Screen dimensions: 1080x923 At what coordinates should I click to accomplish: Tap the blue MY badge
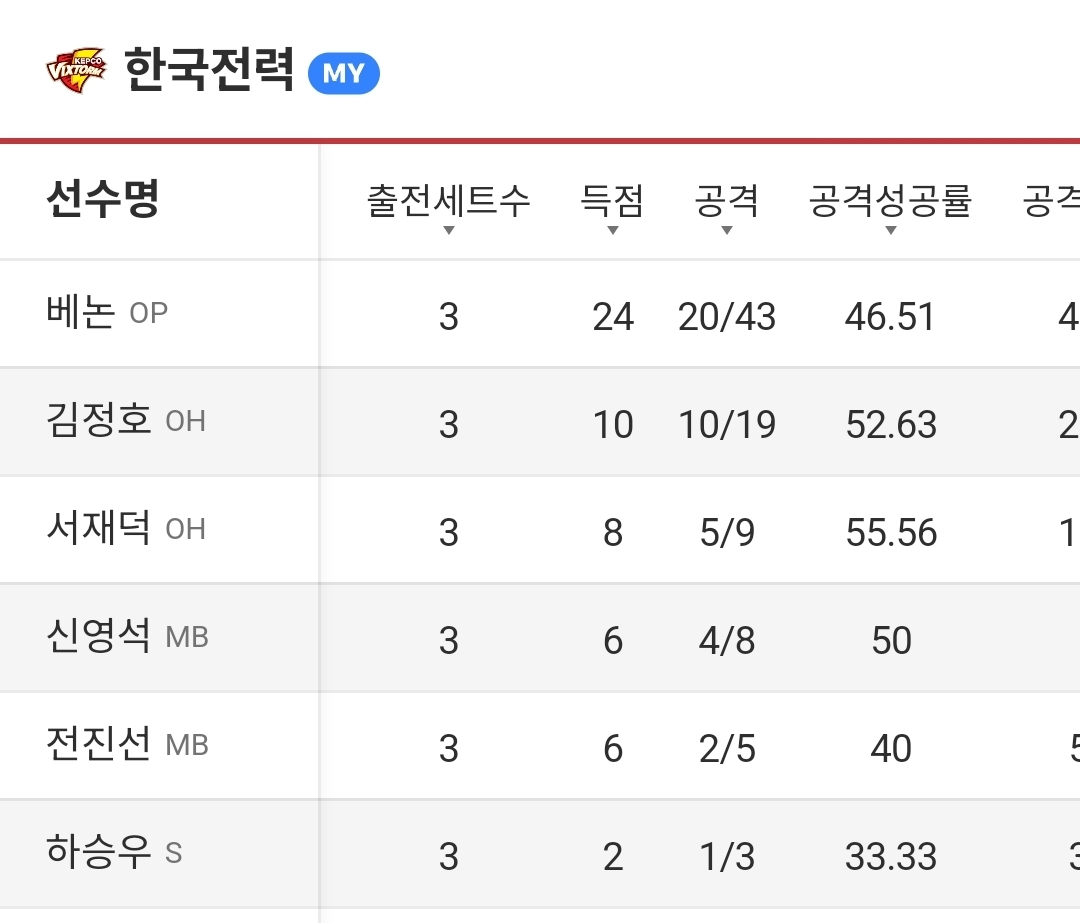click(x=343, y=74)
